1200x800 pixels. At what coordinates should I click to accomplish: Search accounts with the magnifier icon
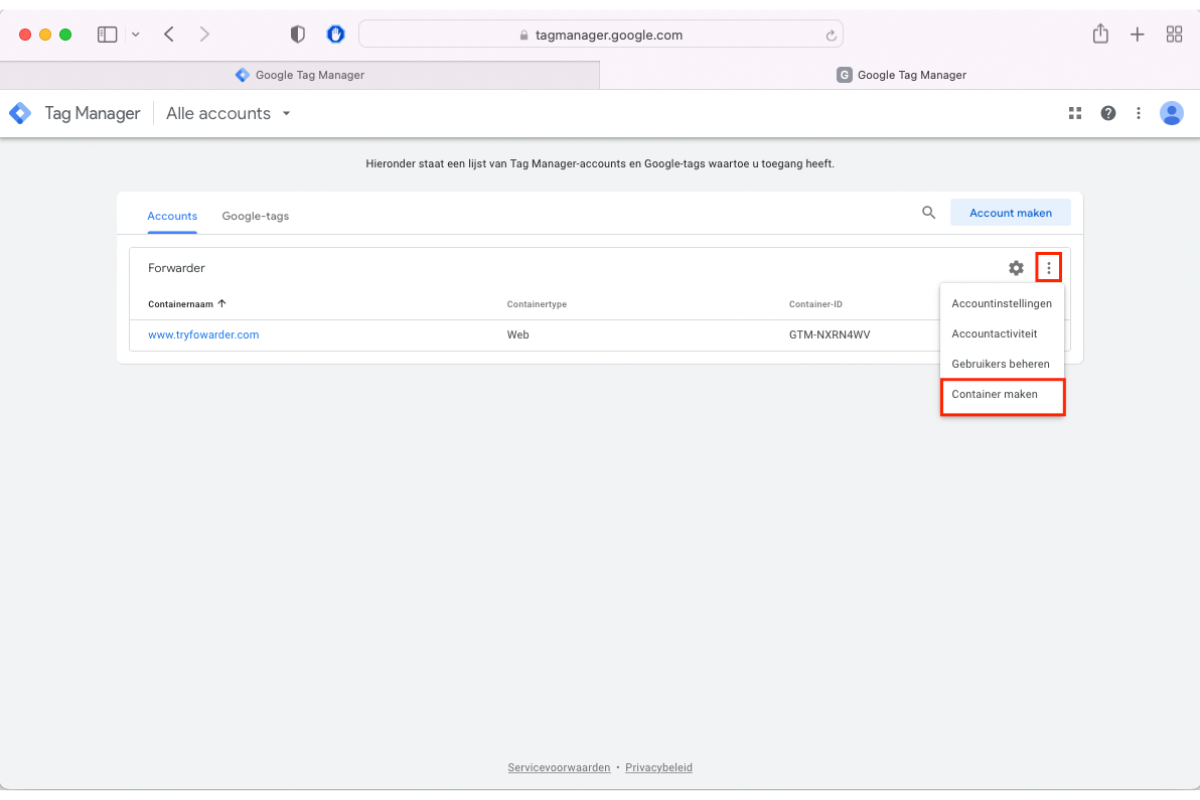coord(929,212)
